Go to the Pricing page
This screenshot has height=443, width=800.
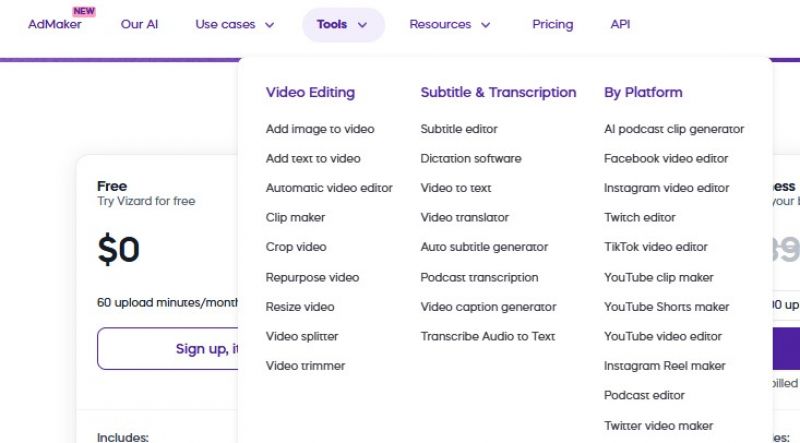pos(553,24)
